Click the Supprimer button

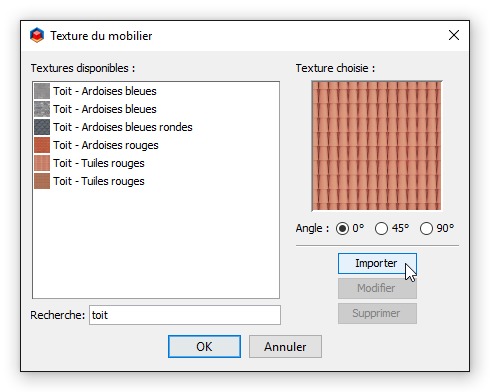point(377,313)
